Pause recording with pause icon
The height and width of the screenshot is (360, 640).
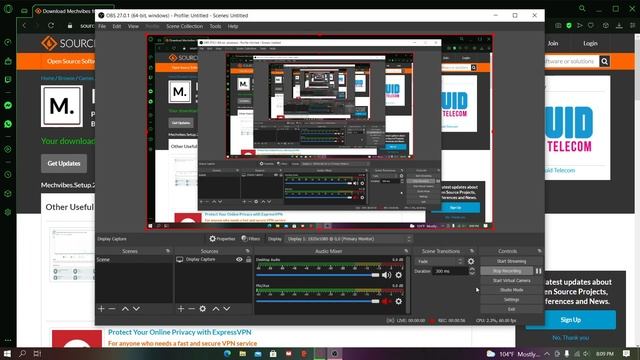coord(538,271)
